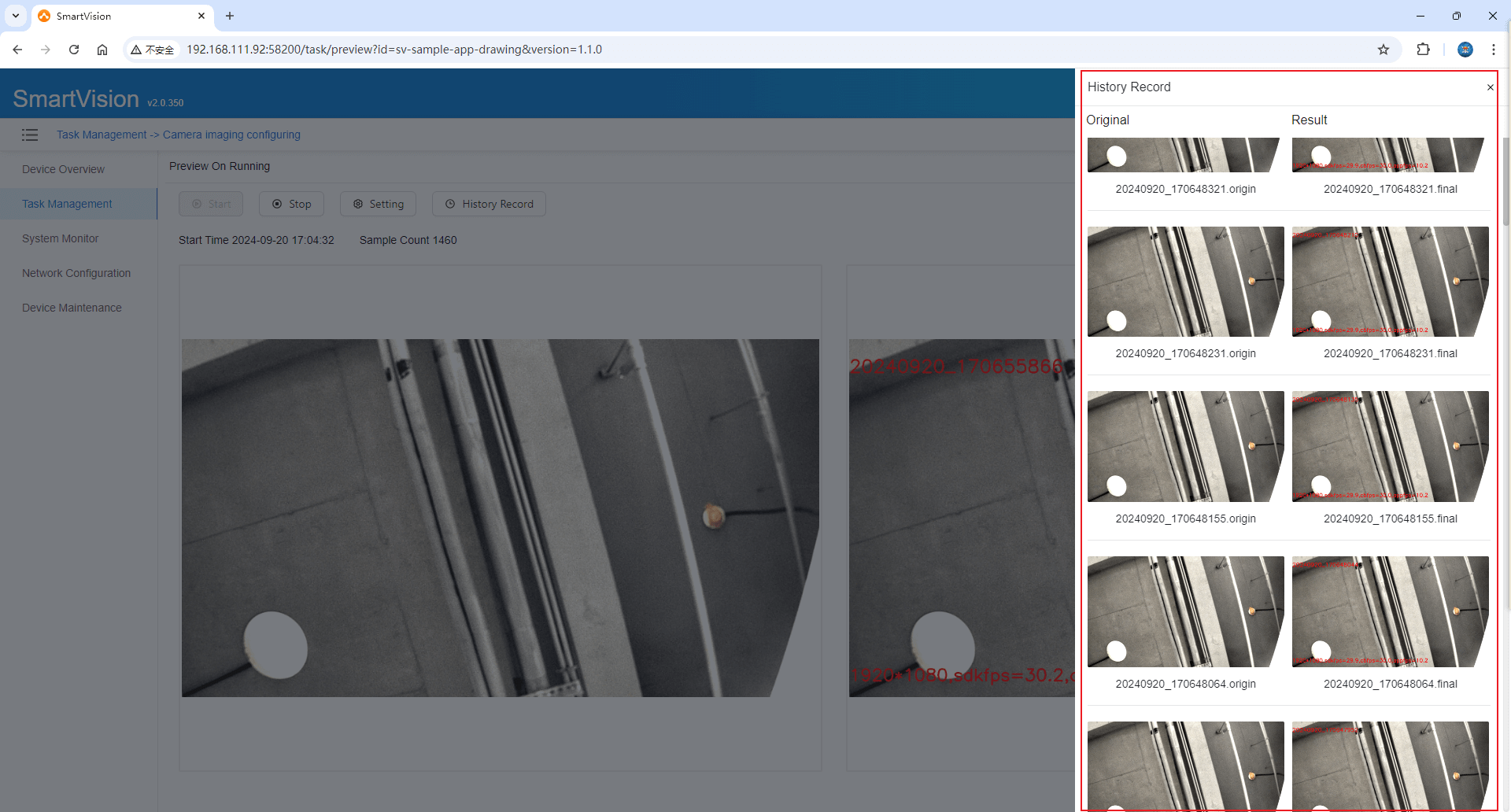Screen dimensions: 1511x812
Task: Click the Sample Count 1460 text
Action: point(408,240)
